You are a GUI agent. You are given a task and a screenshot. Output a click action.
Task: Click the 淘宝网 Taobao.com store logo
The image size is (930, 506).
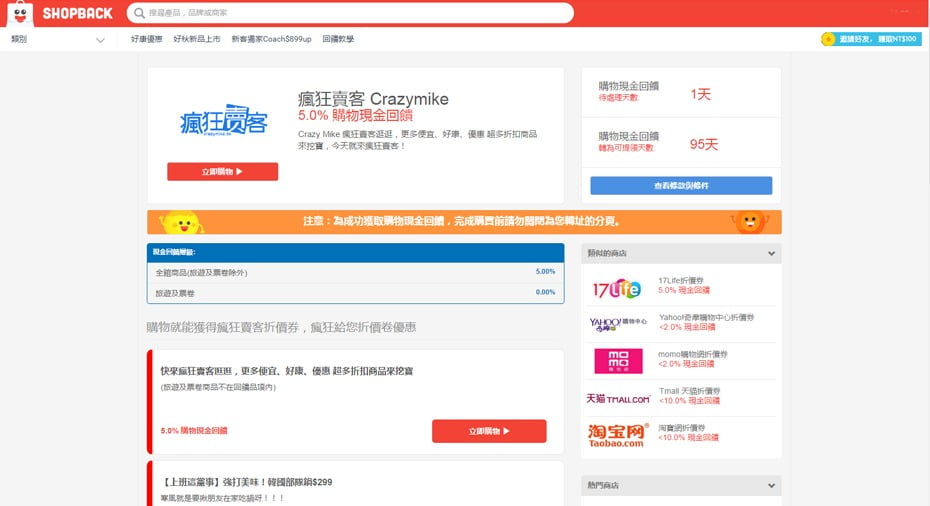pos(618,435)
